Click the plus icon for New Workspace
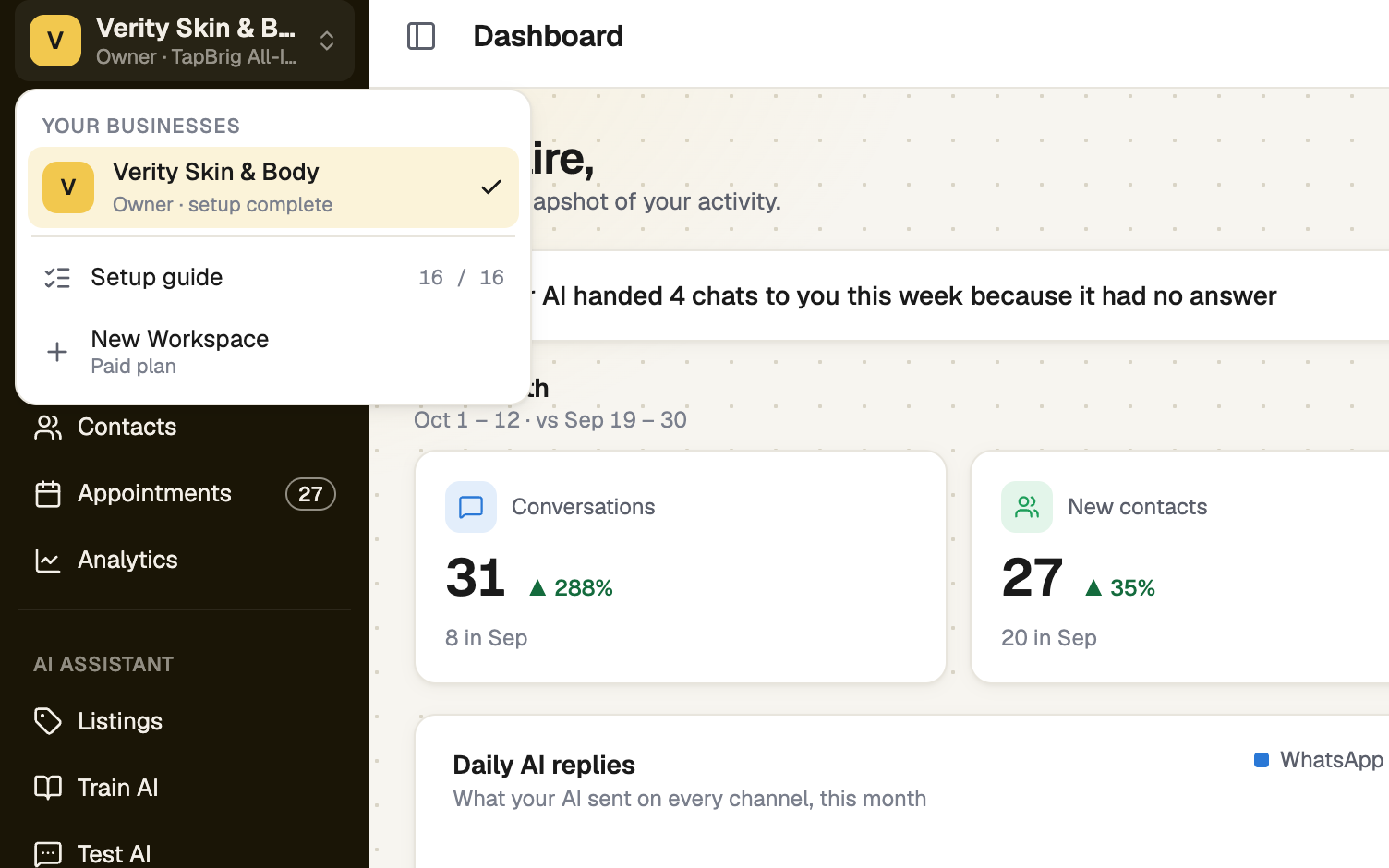1389x868 pixels. (x=57, y=352)
